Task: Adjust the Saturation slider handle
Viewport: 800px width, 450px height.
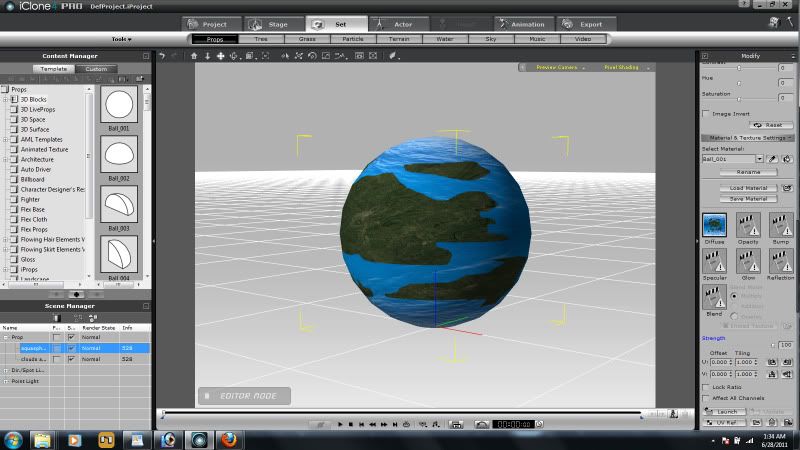Action: coord(738,98)
